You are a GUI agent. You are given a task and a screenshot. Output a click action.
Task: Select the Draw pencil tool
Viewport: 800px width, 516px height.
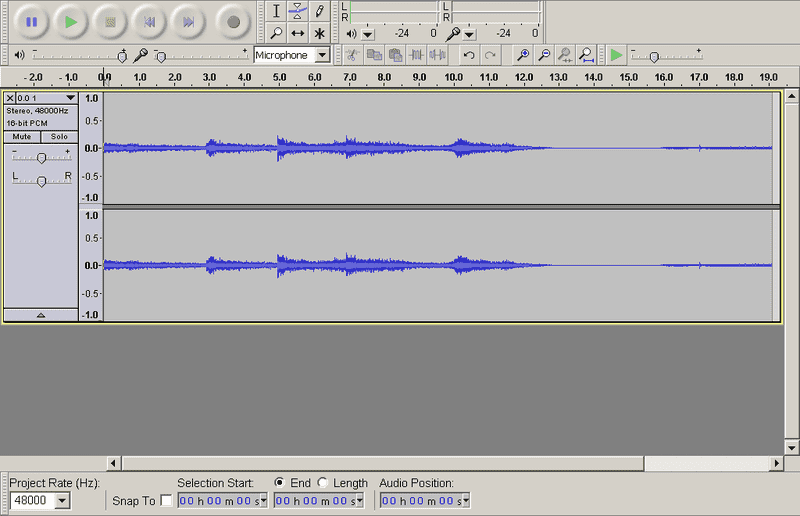319,11
